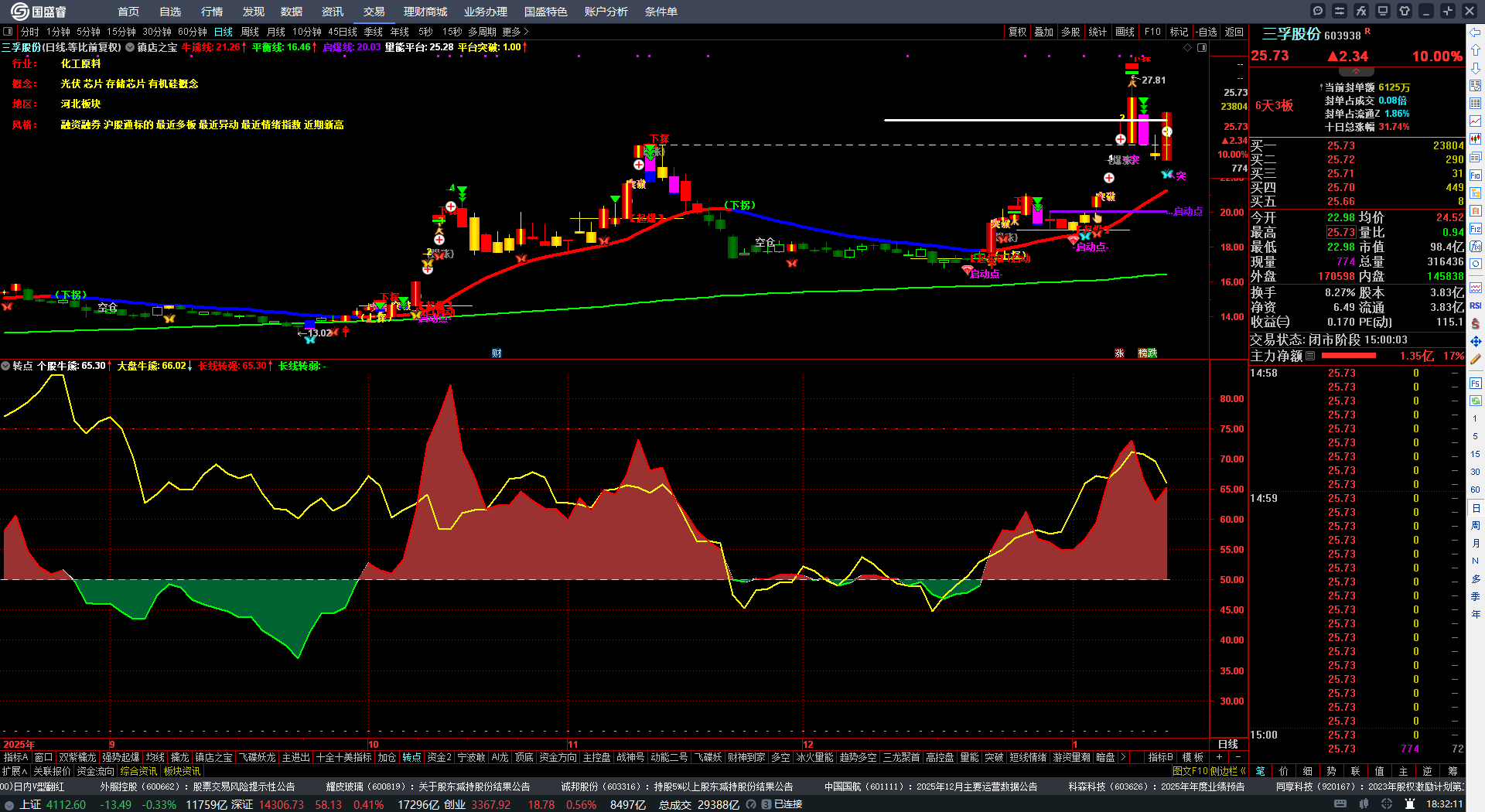This screenshot has height=812, width=1485.
Task: Click the blue up arrow in right sidebar
Action: pos(1476,49)
